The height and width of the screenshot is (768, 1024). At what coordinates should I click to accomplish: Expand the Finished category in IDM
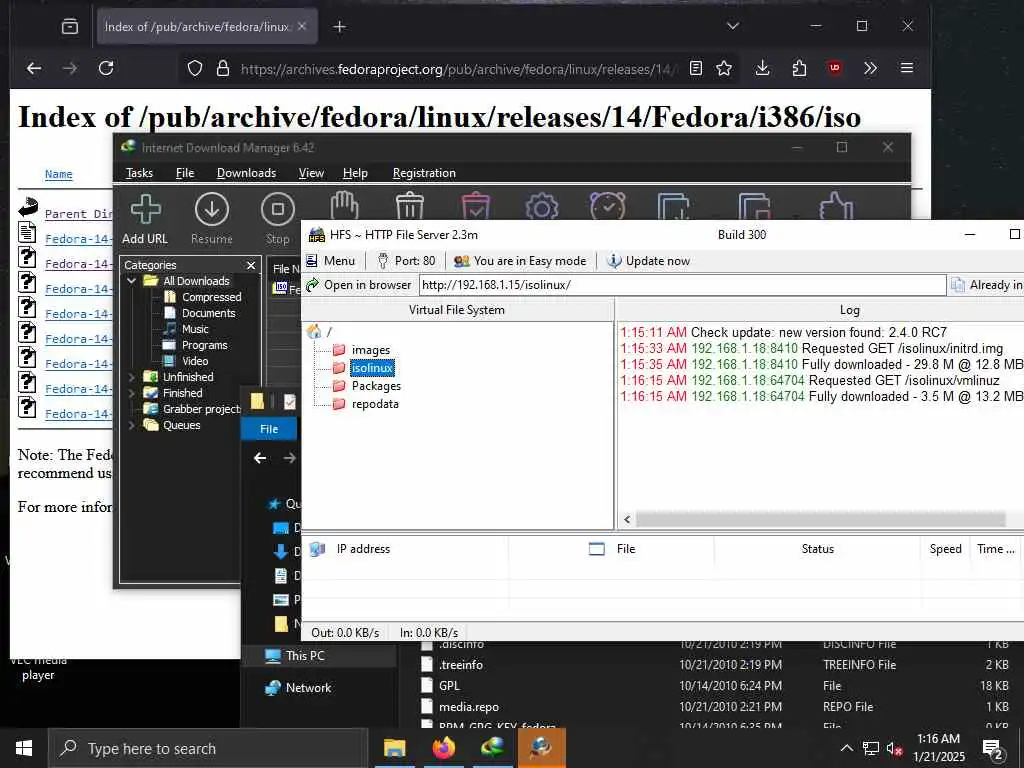131,393
